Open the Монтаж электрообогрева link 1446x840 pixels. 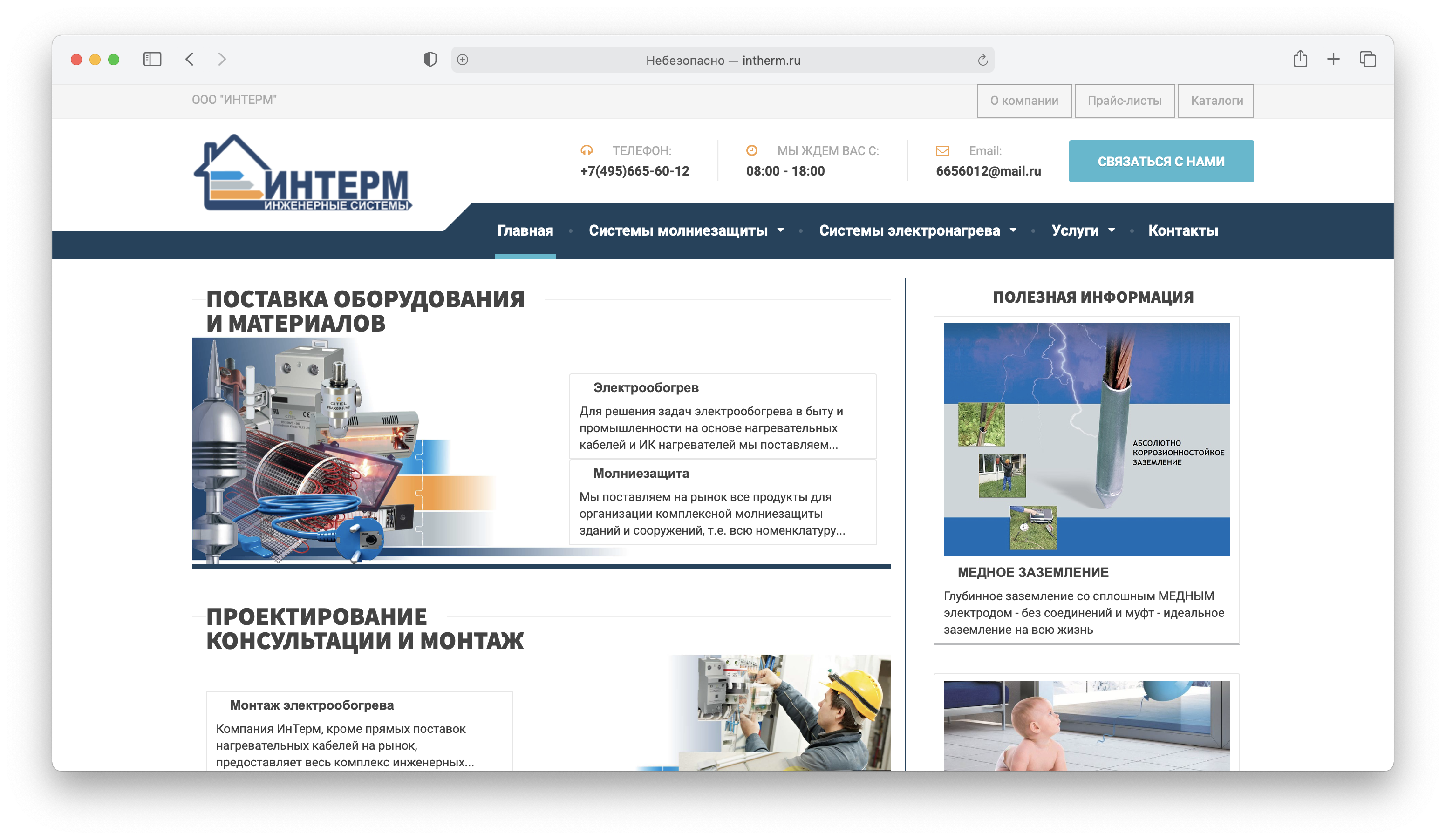pyautogui.click(x=312, y=705)
